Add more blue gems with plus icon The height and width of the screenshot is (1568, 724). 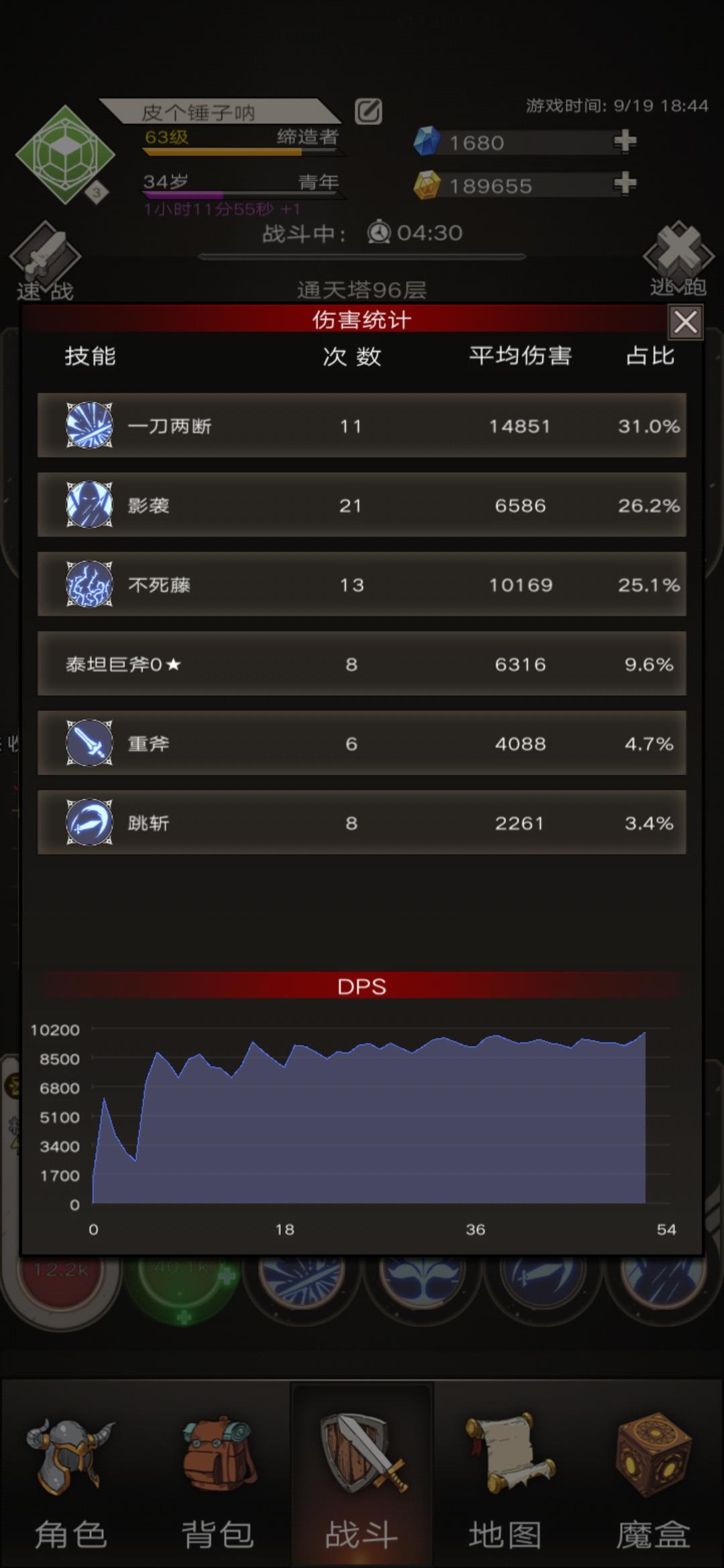click(x=625, y=141)
